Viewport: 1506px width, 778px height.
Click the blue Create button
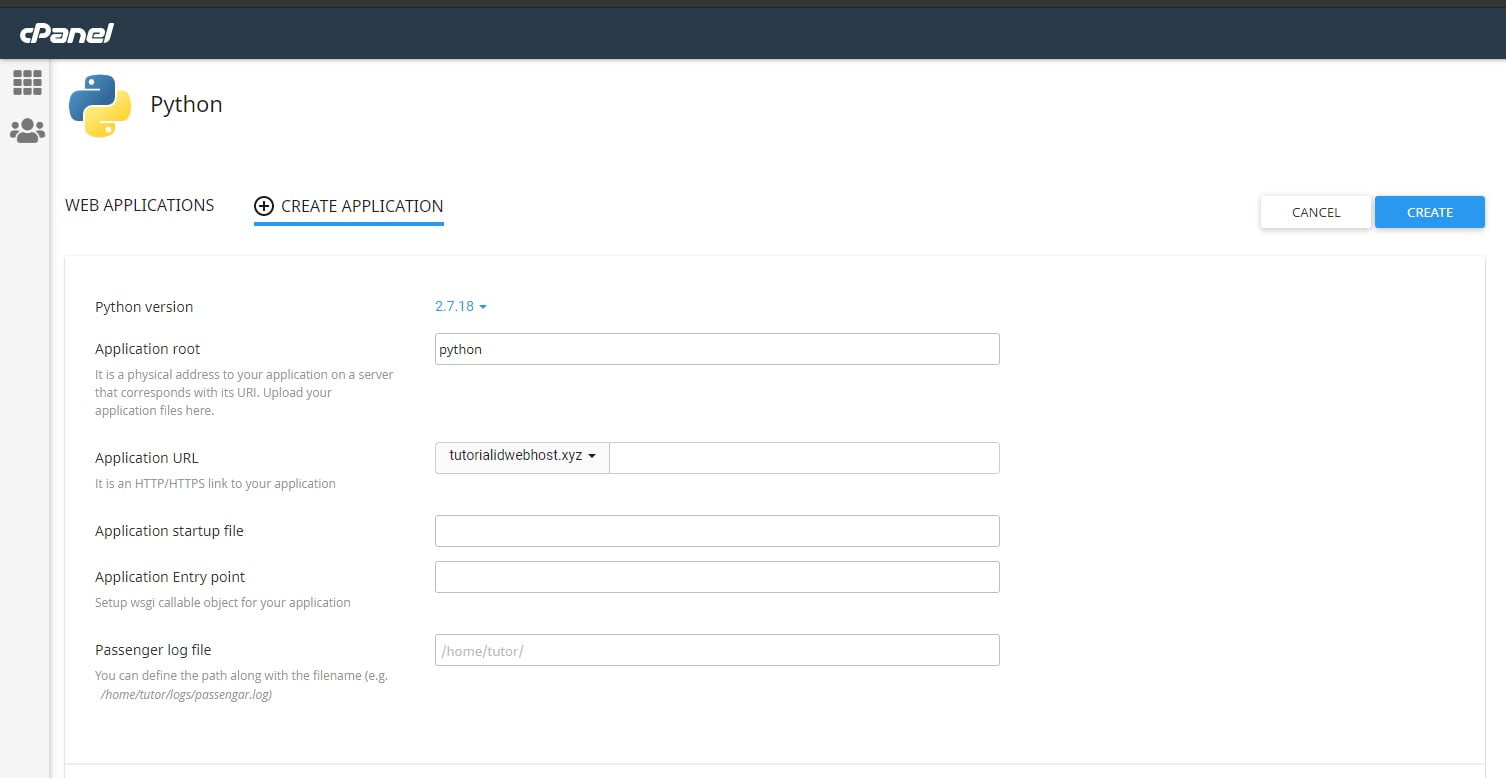[x=1430, y=212]
